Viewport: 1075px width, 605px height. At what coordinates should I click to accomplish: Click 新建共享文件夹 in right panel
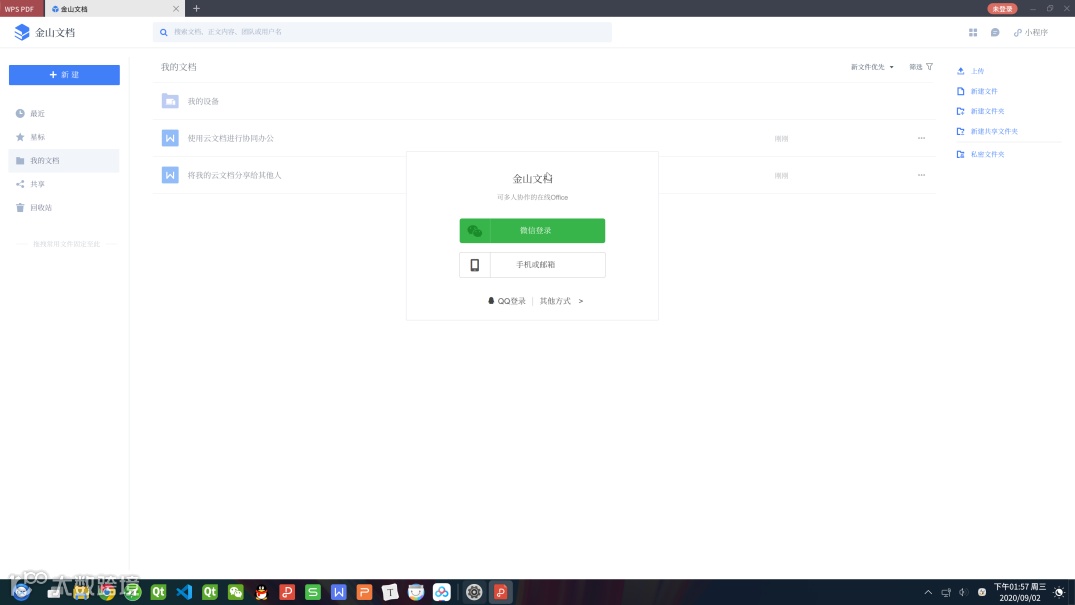pos(987,132)
